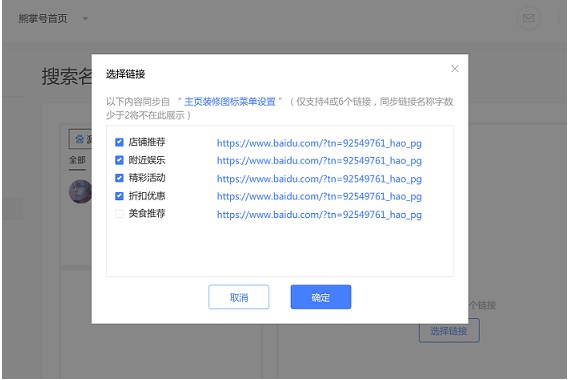
Task: Uncheck the 附近娱乐 checkbox
Action: point(119,160)
